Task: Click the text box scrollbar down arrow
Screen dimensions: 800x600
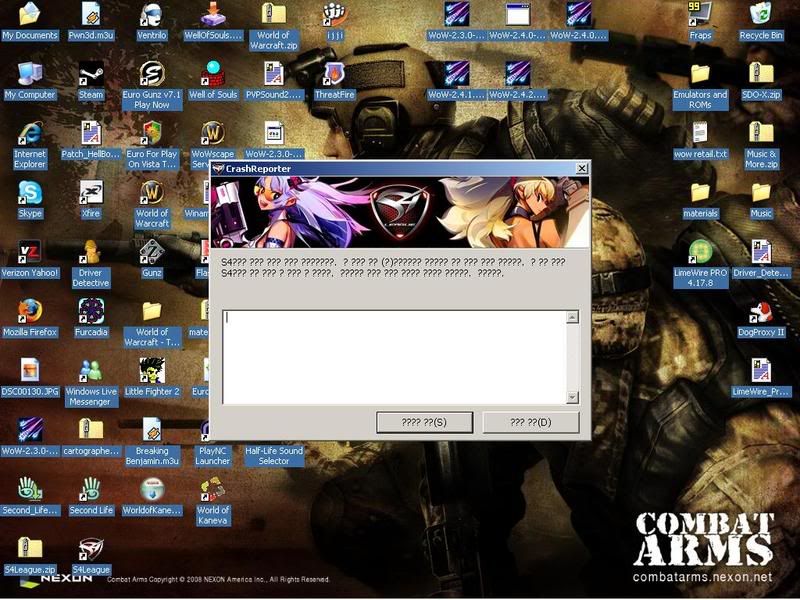Action: [x=572, y=397]
